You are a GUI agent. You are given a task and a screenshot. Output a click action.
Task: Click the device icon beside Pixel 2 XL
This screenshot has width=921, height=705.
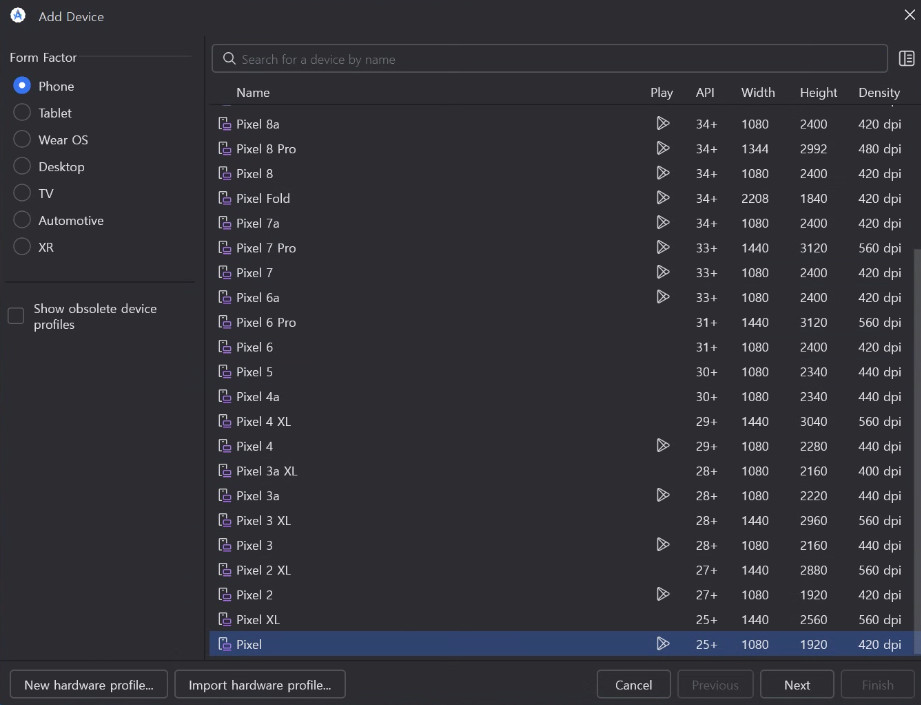pos(224,569)
